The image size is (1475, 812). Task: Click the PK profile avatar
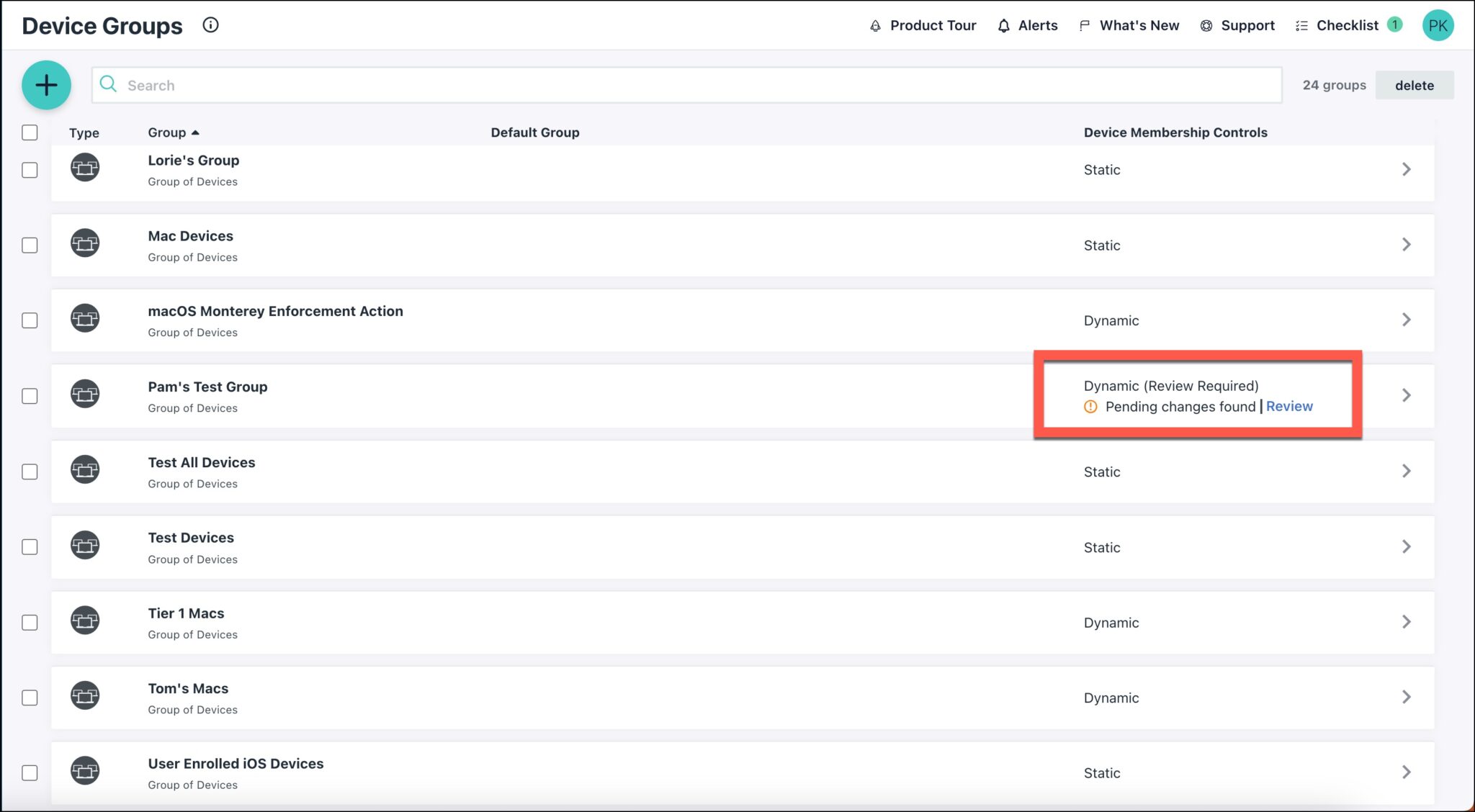click(x=1438, y=25)
